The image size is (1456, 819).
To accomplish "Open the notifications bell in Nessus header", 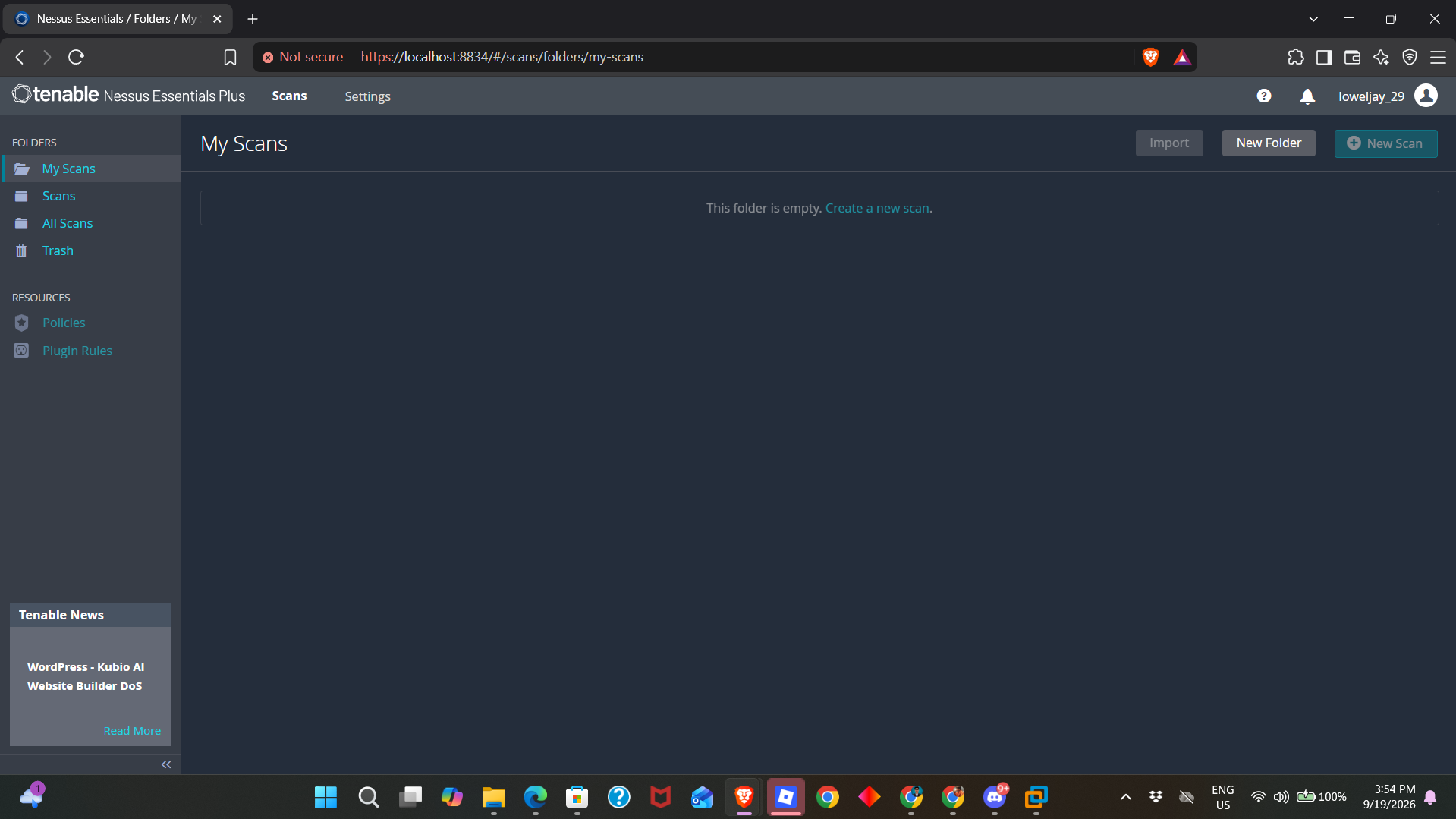I will pyautogui.click(x=1307, y=96).
